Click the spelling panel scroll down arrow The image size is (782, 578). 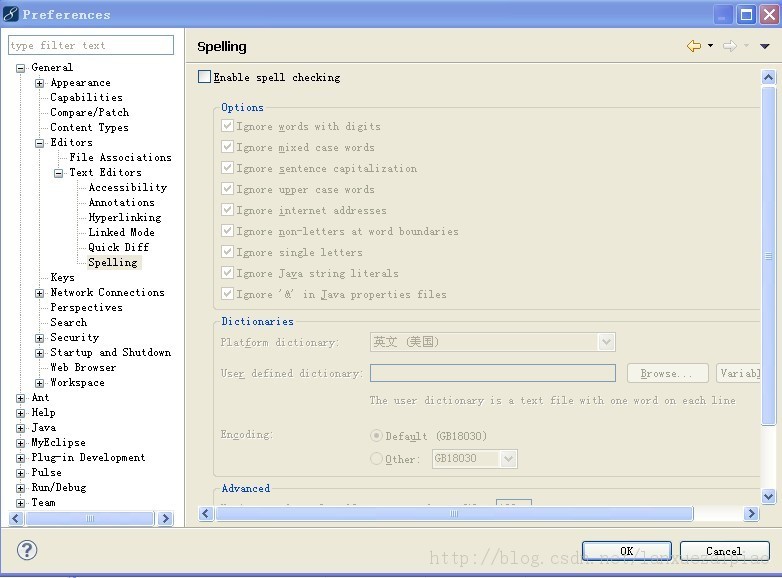(769, 496)
